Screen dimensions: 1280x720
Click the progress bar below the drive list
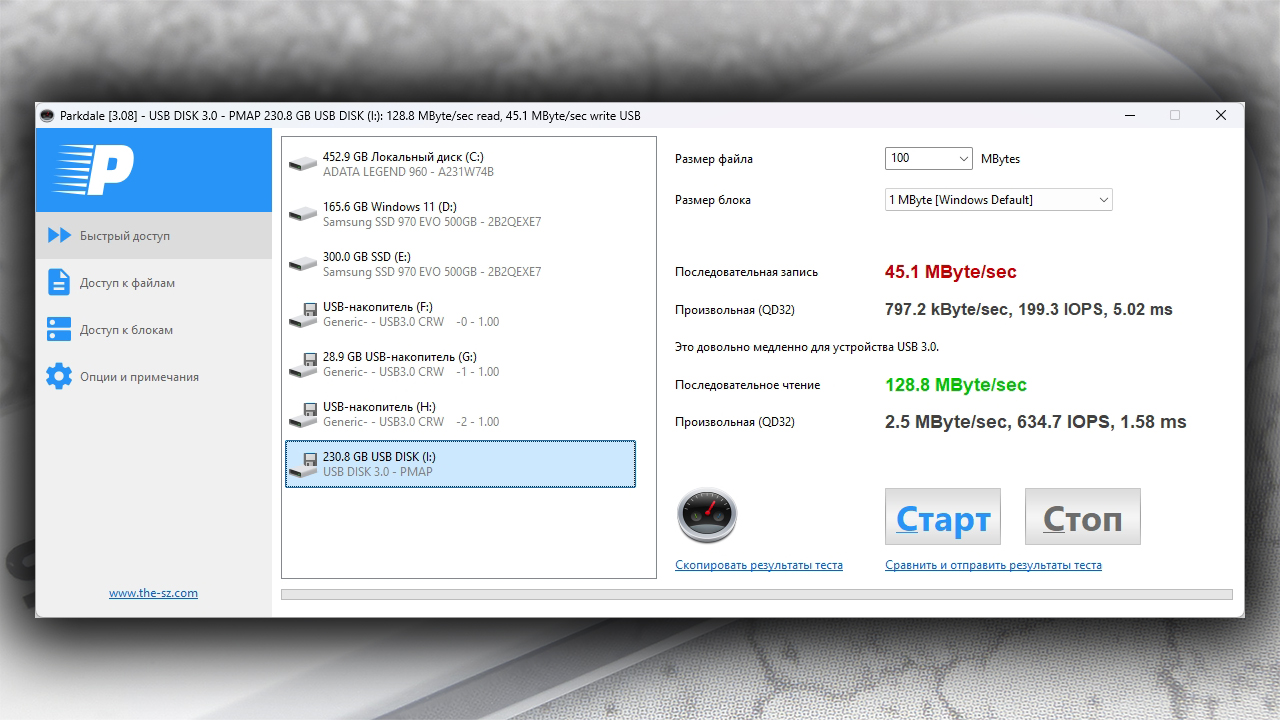[x=757, y=595]
